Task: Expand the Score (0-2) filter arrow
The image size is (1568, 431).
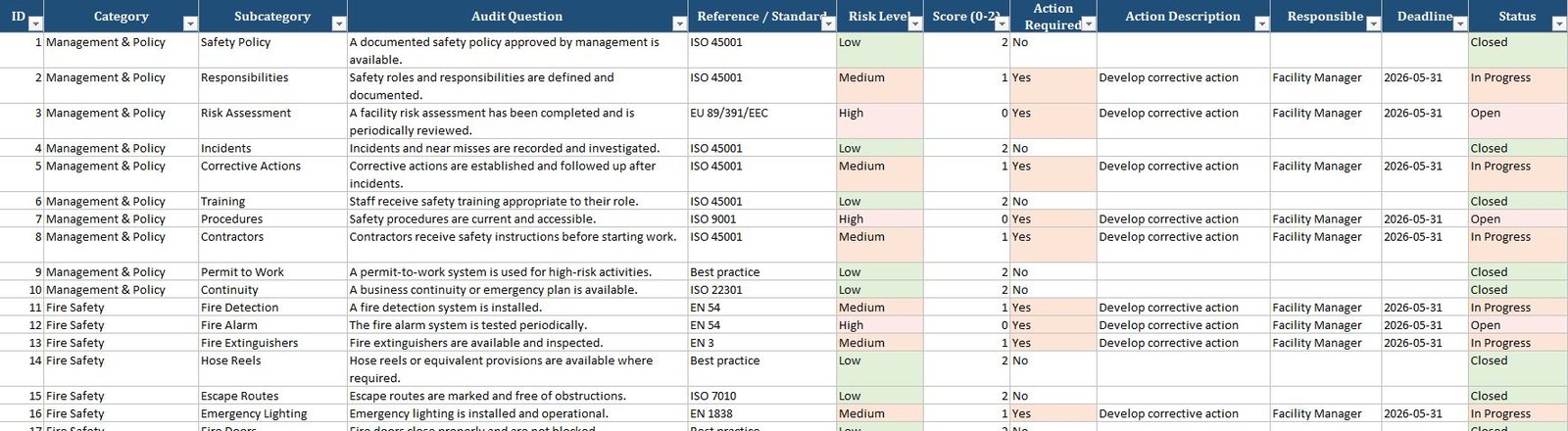Action: (1002, 24)
